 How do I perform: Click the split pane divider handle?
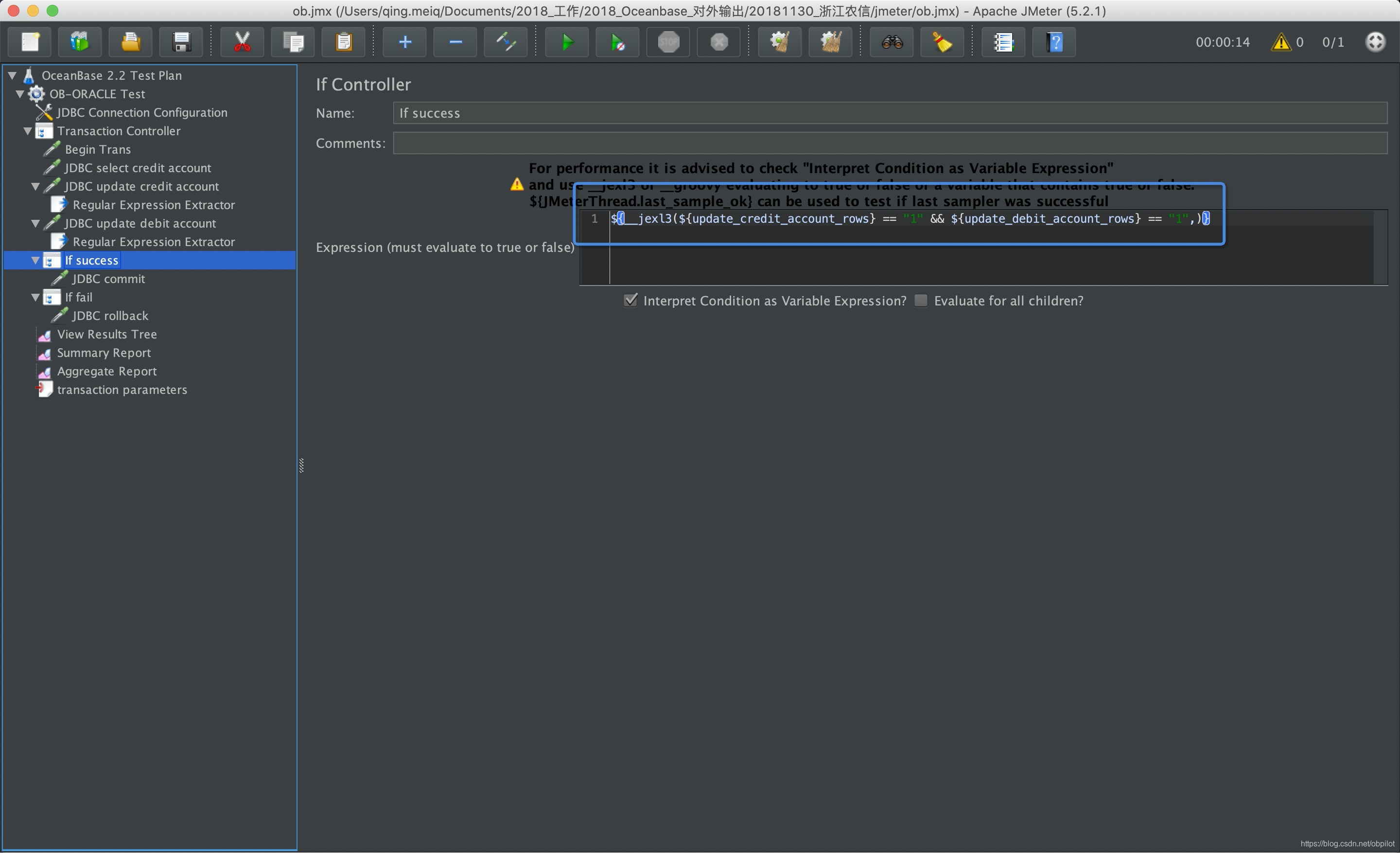(301, 465)
